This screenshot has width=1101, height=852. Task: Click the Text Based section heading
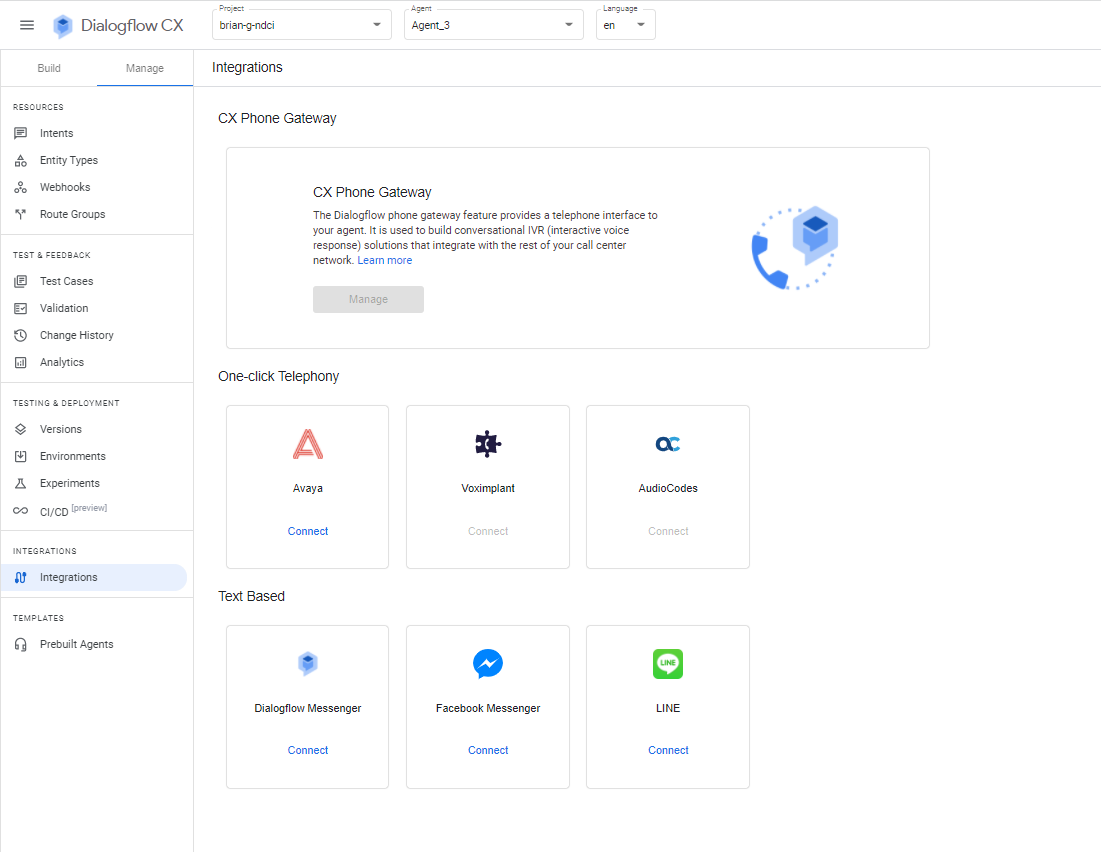251,596
